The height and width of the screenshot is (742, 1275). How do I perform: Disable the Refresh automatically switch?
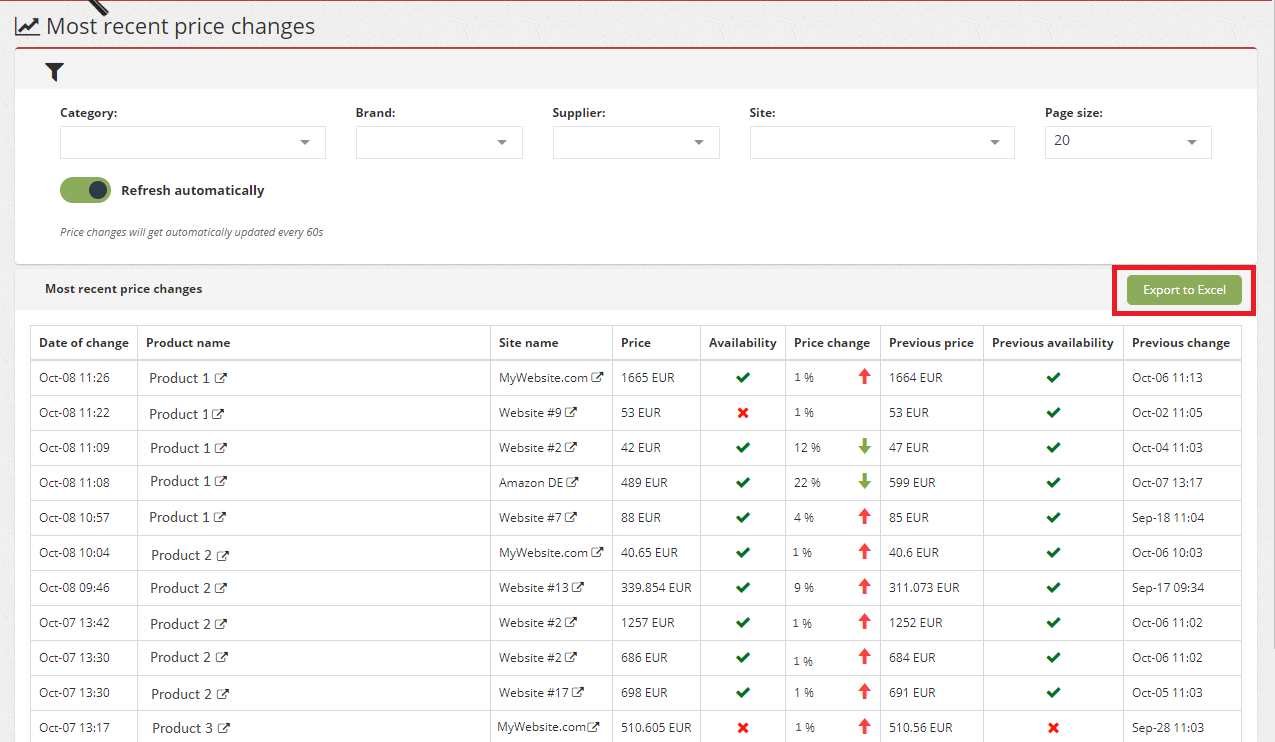(x=86, y=190)
